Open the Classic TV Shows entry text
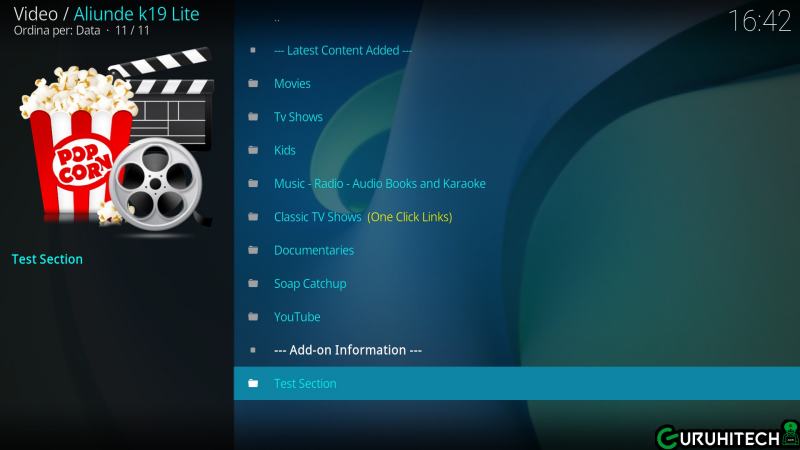 [317, 217]
